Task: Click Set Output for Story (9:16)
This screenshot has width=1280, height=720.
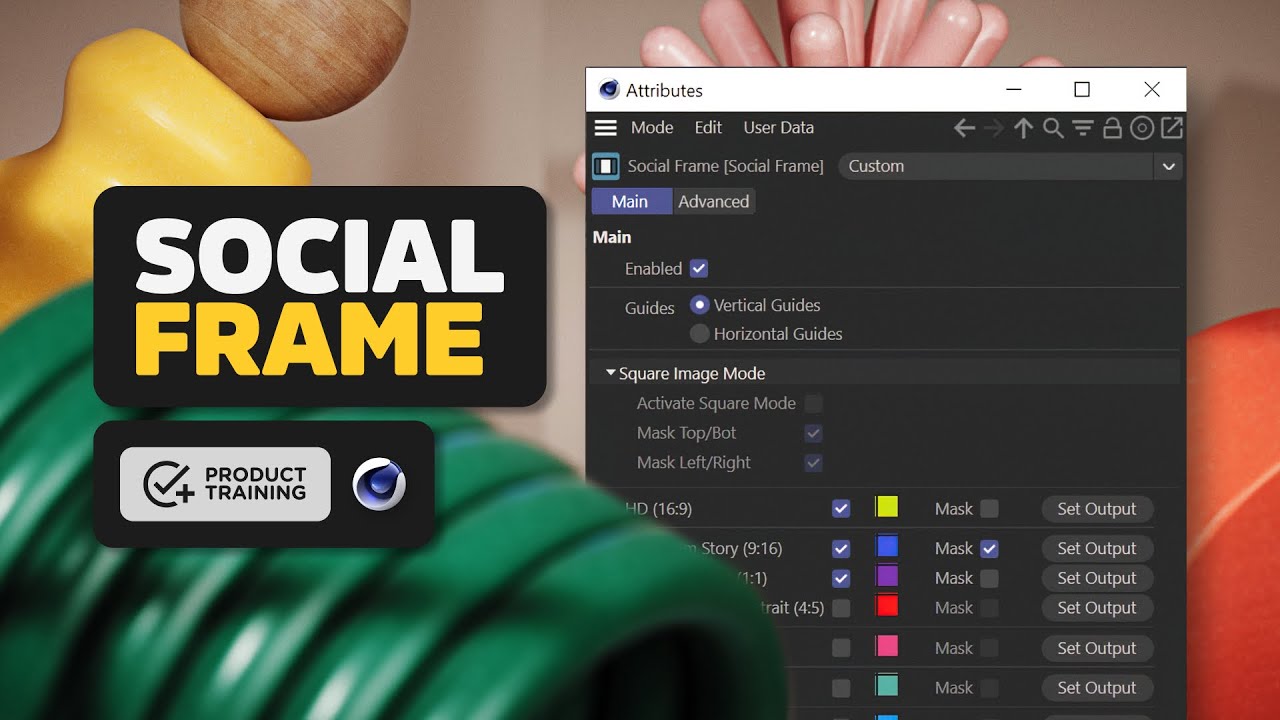Action: click(1097, 548)
